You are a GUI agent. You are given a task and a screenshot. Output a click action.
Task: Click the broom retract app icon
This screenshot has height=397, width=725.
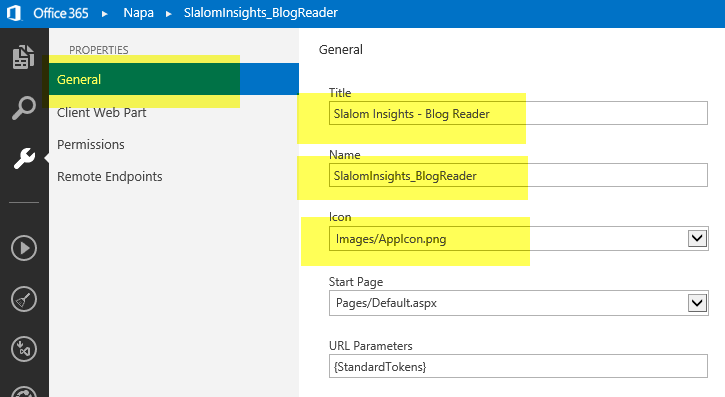[x=24, y=299]
